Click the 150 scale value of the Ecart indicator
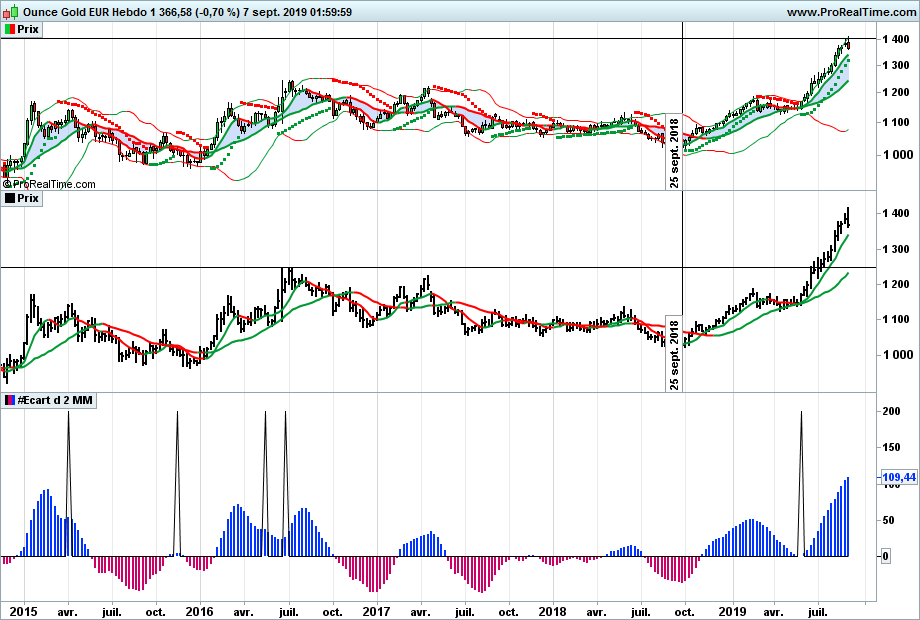Image resolution: width=920 pixels, height=620 pixels. (x=891, y=447)
